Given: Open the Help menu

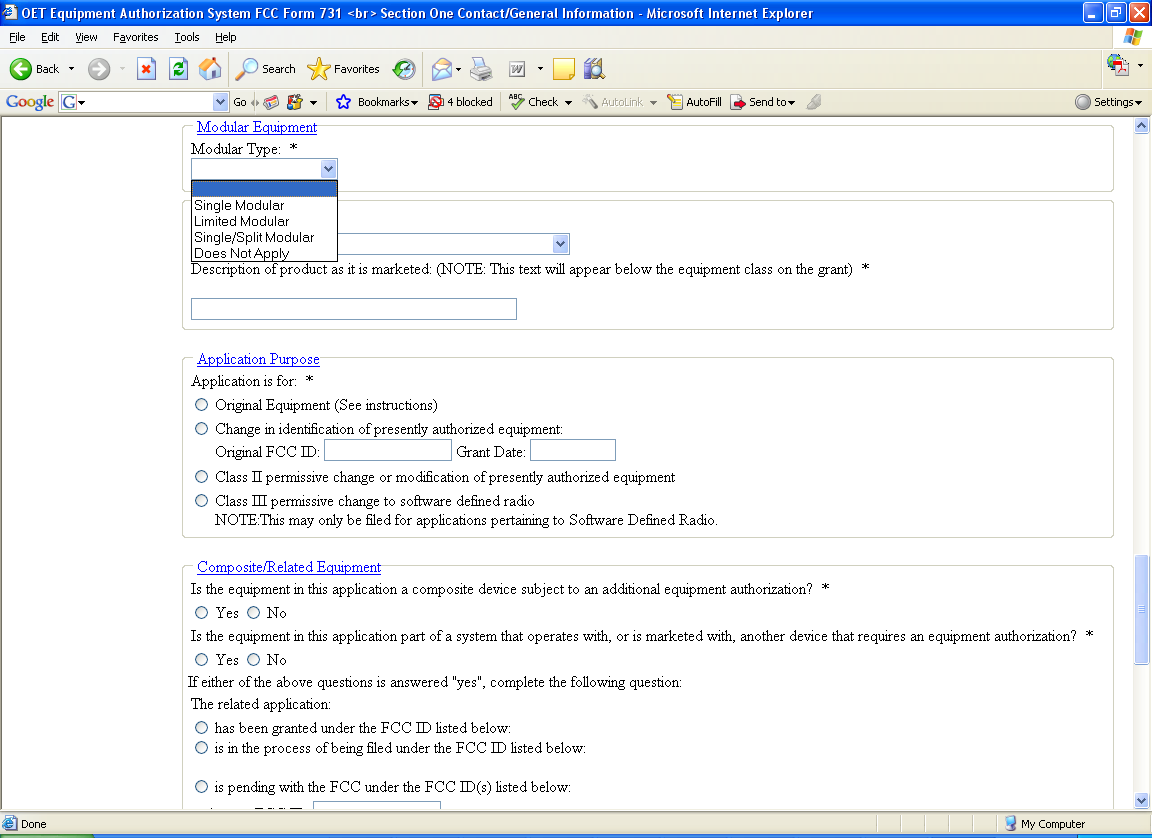Looking at the screenshot, I should click(x=226, y=37).
